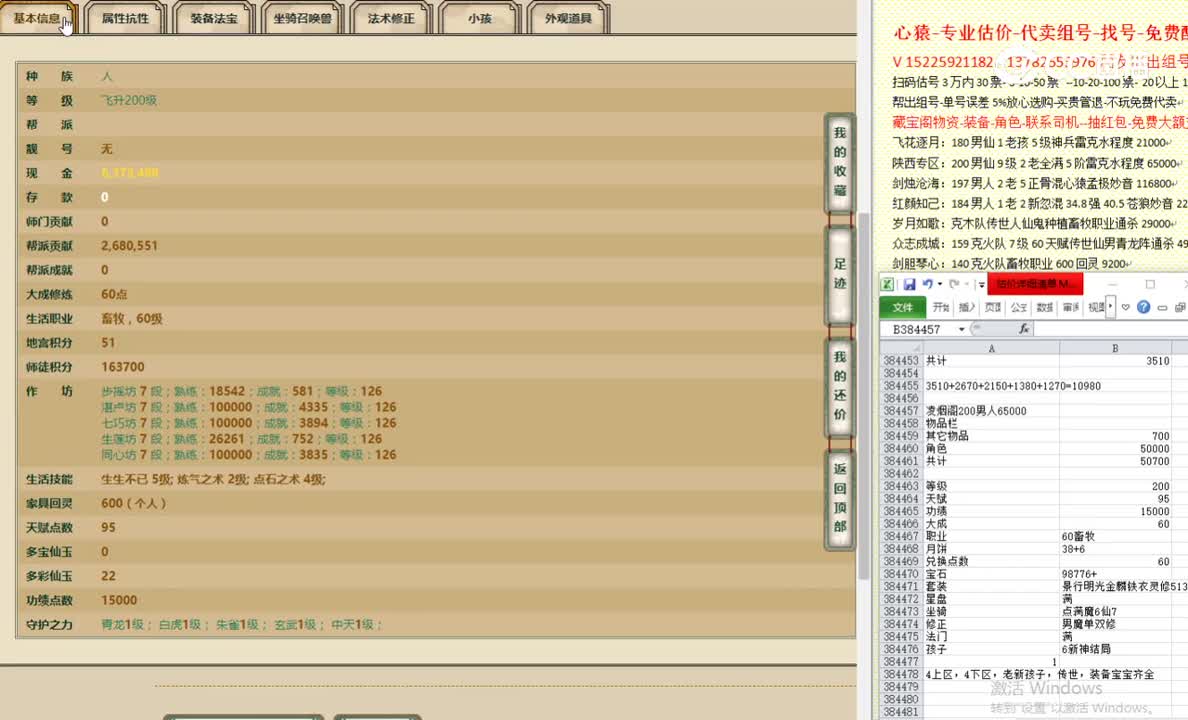
Task: Click the 点满魔6仙7 cell
Action: 1115,612
